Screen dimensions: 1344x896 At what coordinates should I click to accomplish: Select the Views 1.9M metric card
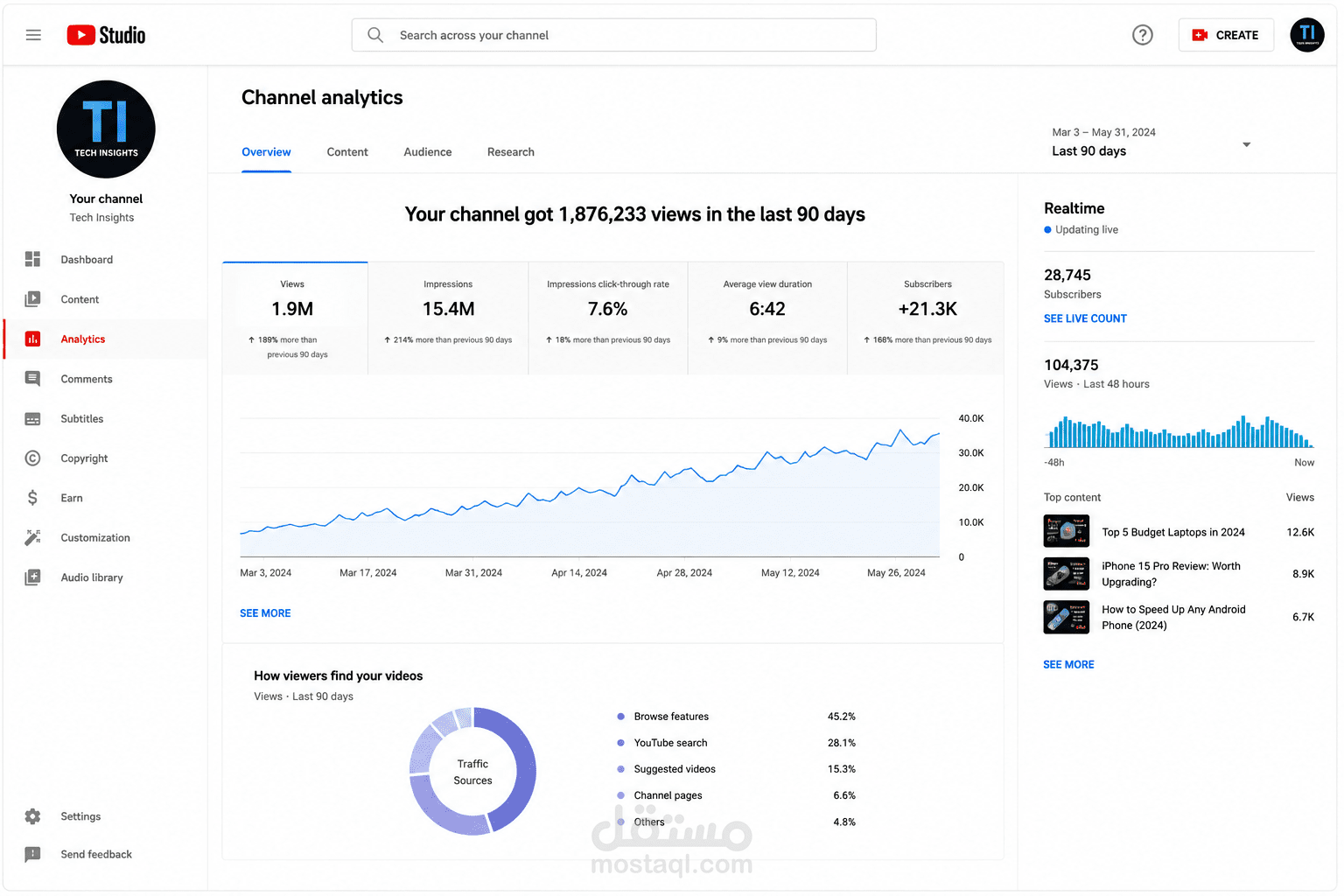tap(295, 318)
